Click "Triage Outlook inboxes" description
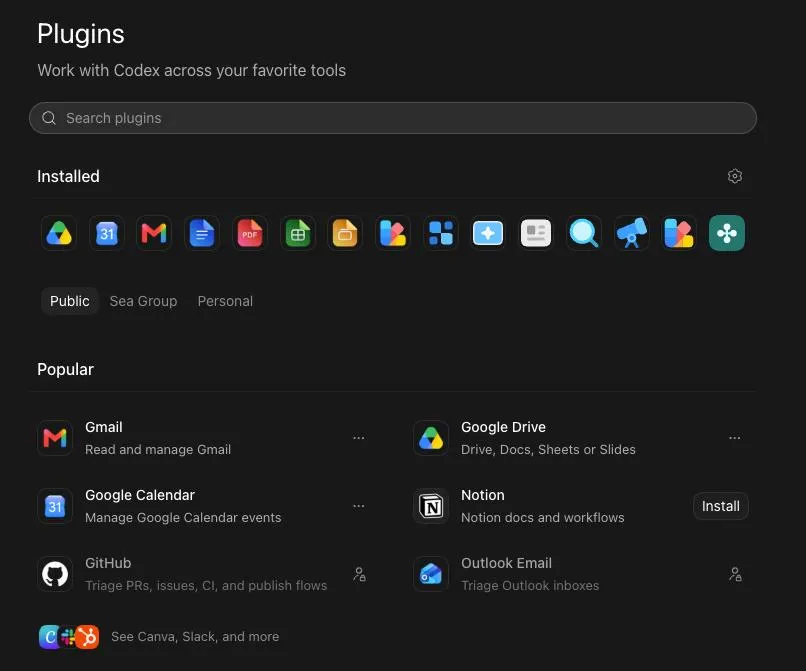806x671 pixels. (530, 586)
